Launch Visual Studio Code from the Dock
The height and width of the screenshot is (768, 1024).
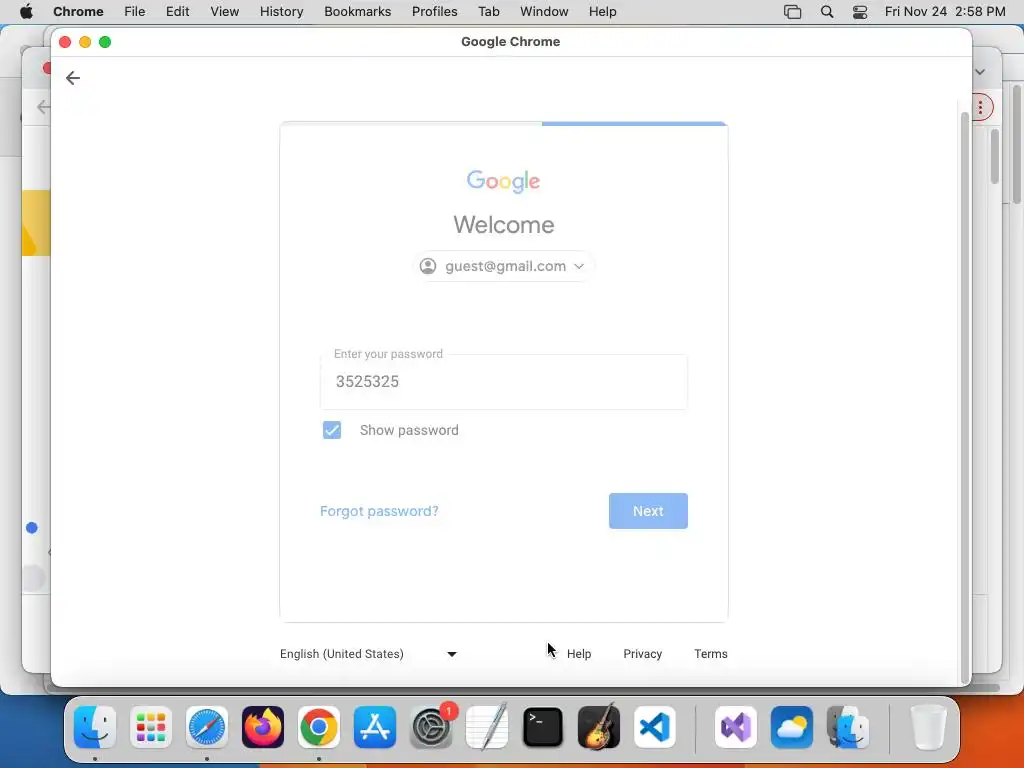tap(655, 727)
